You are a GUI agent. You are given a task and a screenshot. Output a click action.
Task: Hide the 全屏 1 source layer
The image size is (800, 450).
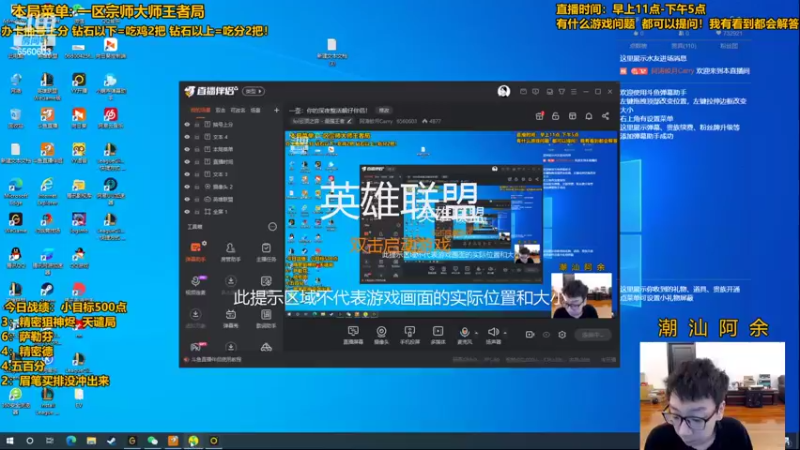(187, 211)
